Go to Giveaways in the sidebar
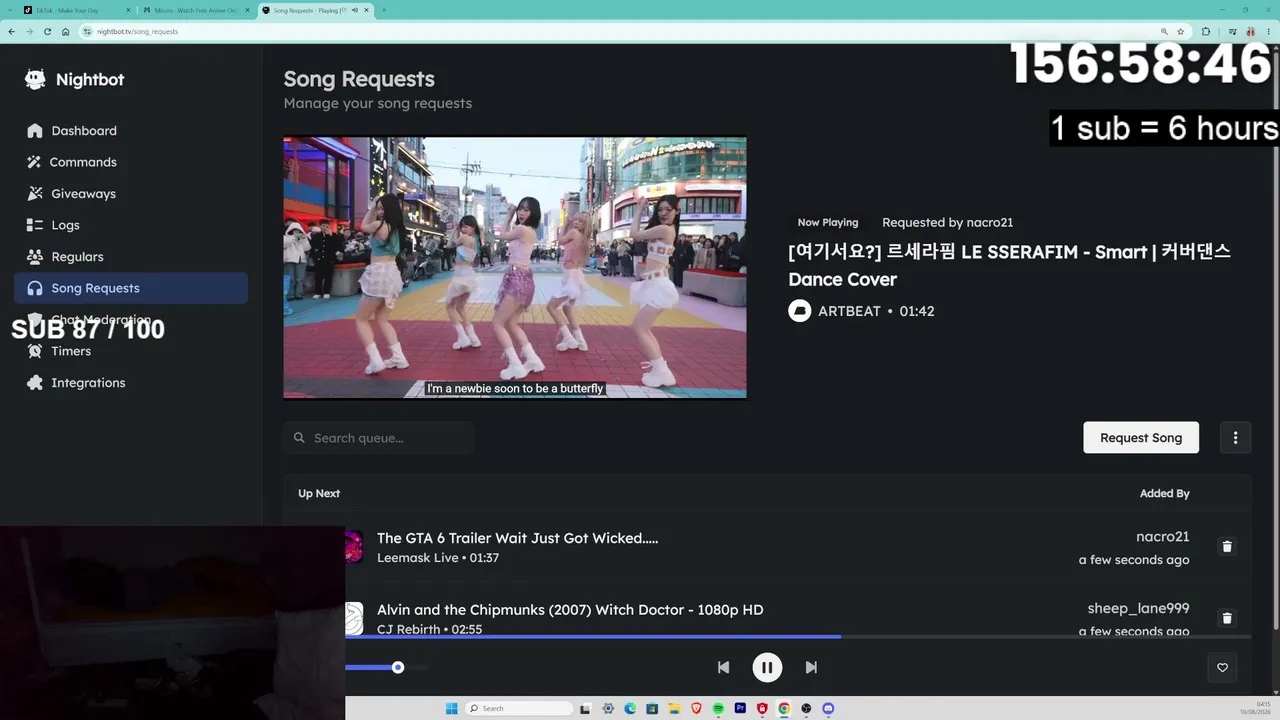Screen dimensions: 1280x720 [131, 194]
